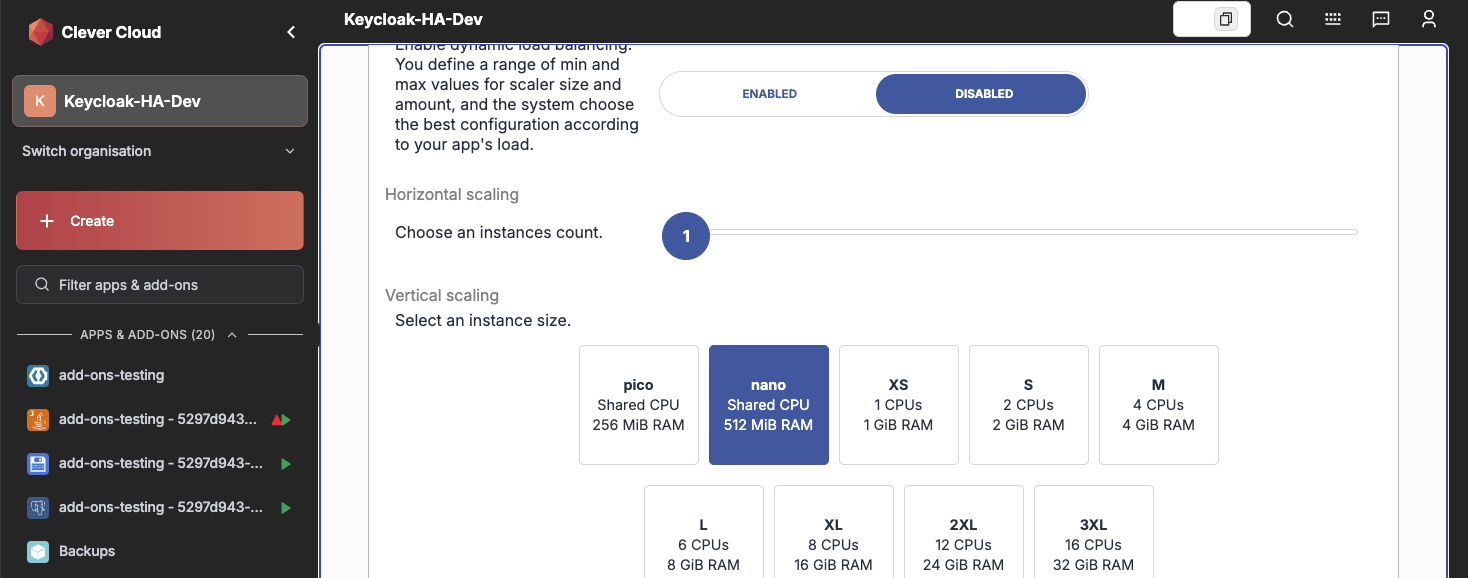Open the Keycloak-HA-Dev organisation selector
The height and width of the screenshot is (578, 1468).
[160, 101]
